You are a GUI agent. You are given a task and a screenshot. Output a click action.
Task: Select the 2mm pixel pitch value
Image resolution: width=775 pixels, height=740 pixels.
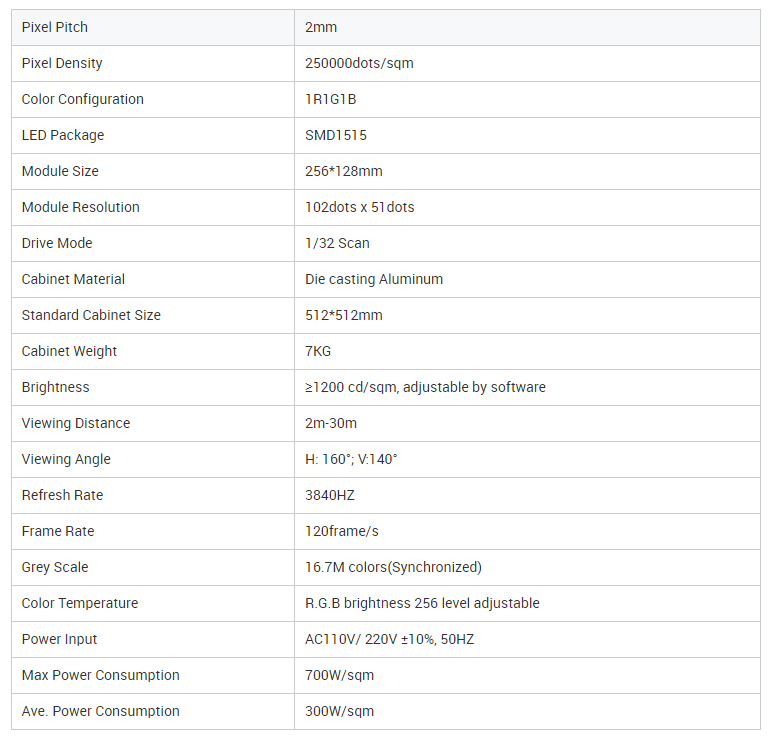(321, 27)
